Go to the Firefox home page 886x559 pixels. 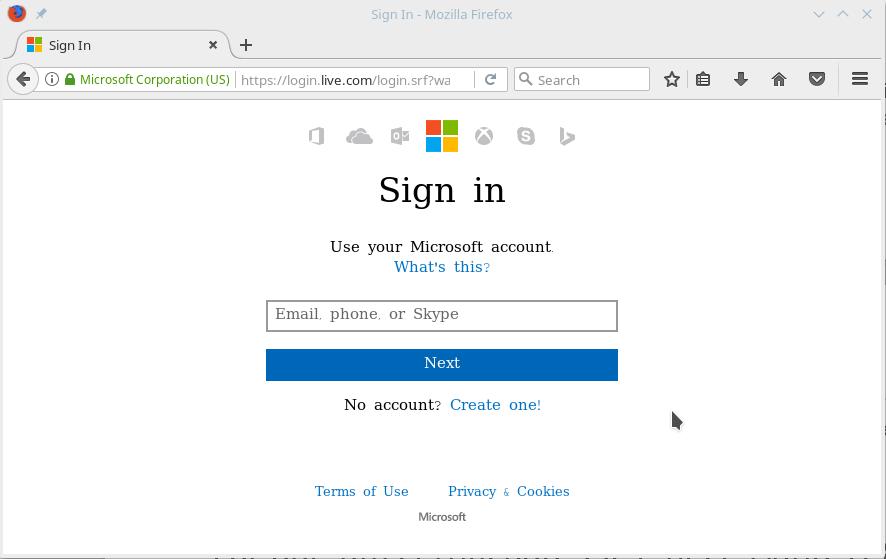tap(779, 79)
